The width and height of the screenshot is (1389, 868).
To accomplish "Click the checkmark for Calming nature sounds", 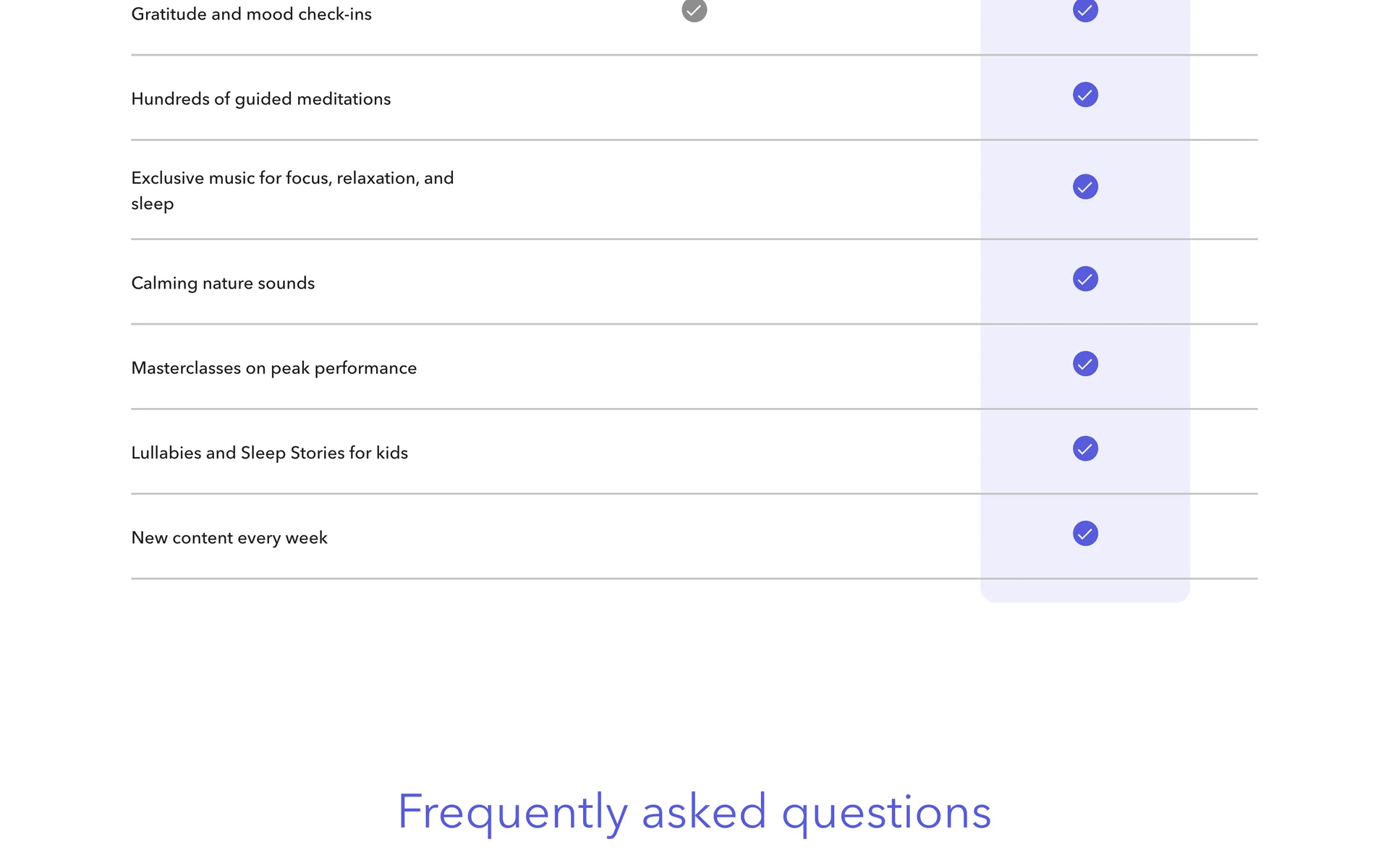I will pos(1085,279).
